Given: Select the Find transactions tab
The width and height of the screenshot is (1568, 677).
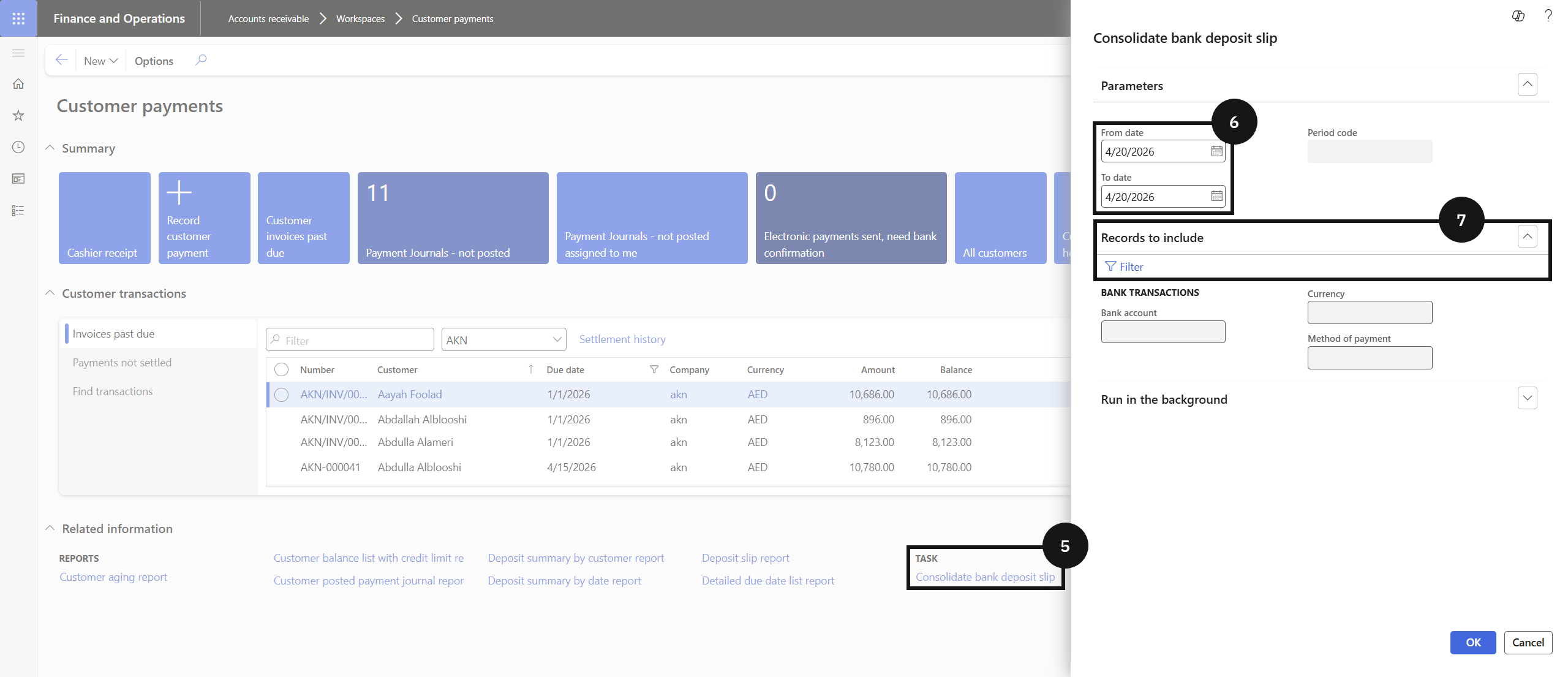Looking at the screenshot, I should tap(113, 391).
